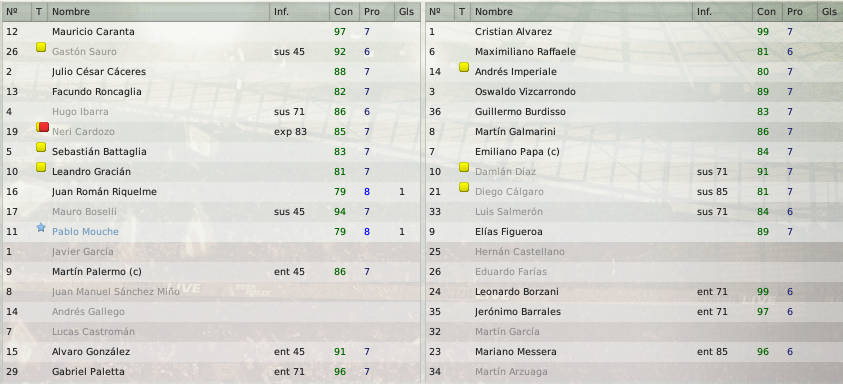
Task: Click the blue star beside Pablo Mouche
Action: point(41,227)
